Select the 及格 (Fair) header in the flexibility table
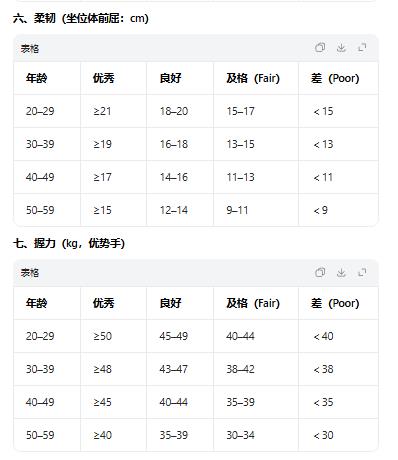This screenshot has height=460, width=398. tap(253, 78)
